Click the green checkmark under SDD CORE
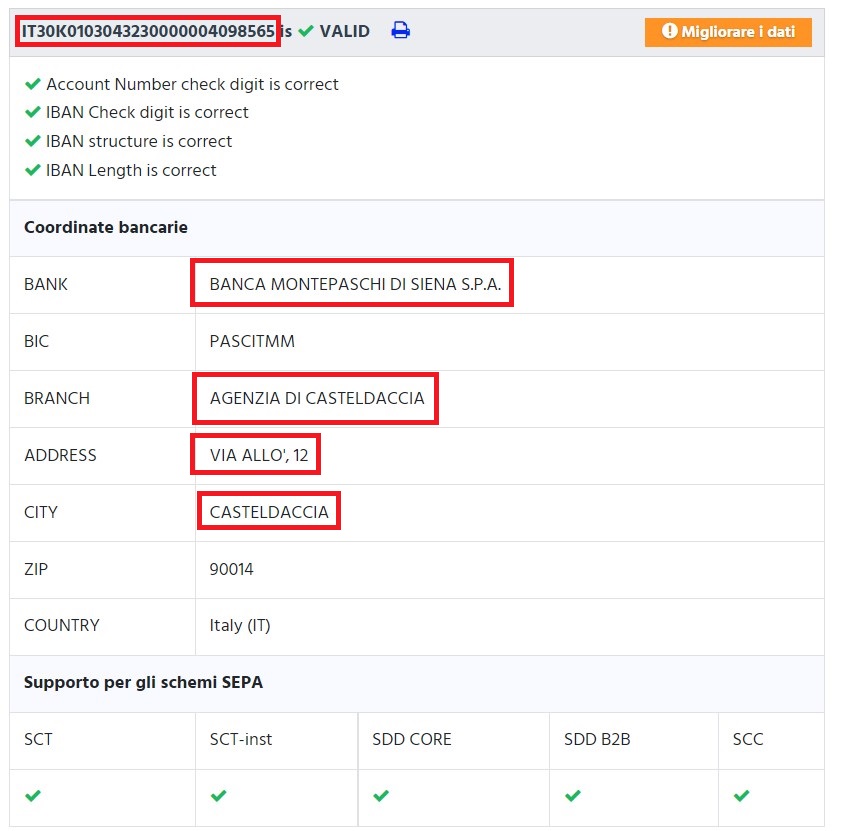This screenshot has height=831, width=843. (x=381, y=796)
